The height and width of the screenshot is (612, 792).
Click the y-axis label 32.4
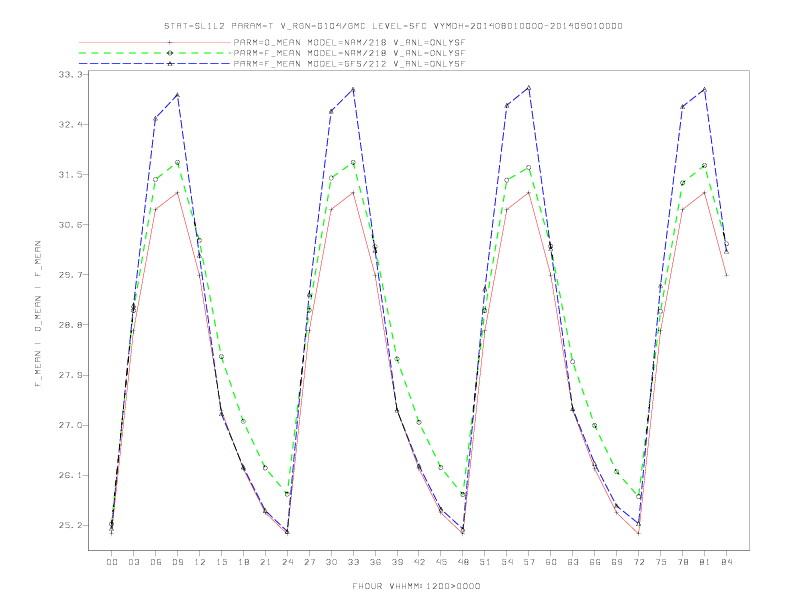point(70,124)
